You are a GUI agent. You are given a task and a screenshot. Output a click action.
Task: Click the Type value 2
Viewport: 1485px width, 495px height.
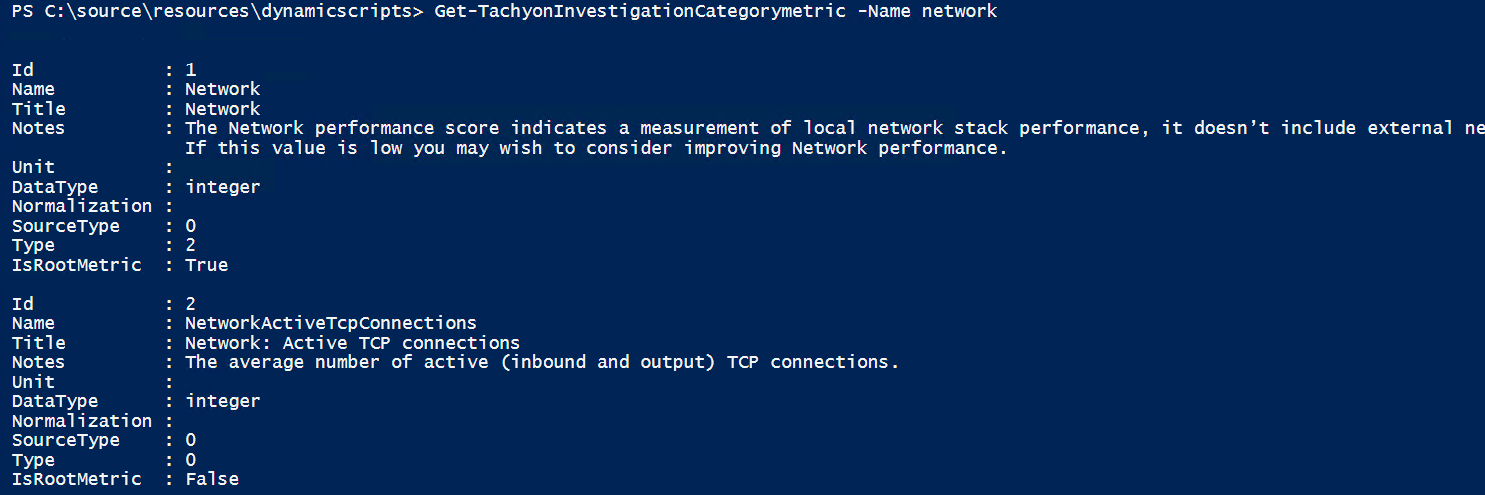tap(191, 245)
